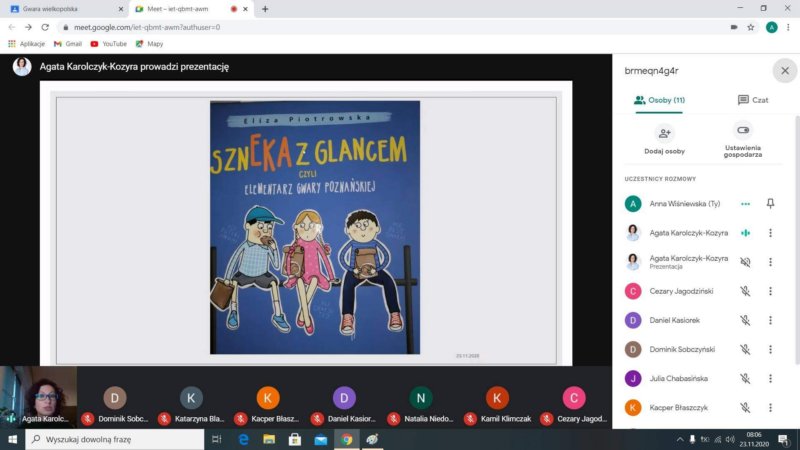The image size is (800, 450).
Task: Mute presentation audio of Agata Karolczyk-Kozyra
Action: point(745,262)
